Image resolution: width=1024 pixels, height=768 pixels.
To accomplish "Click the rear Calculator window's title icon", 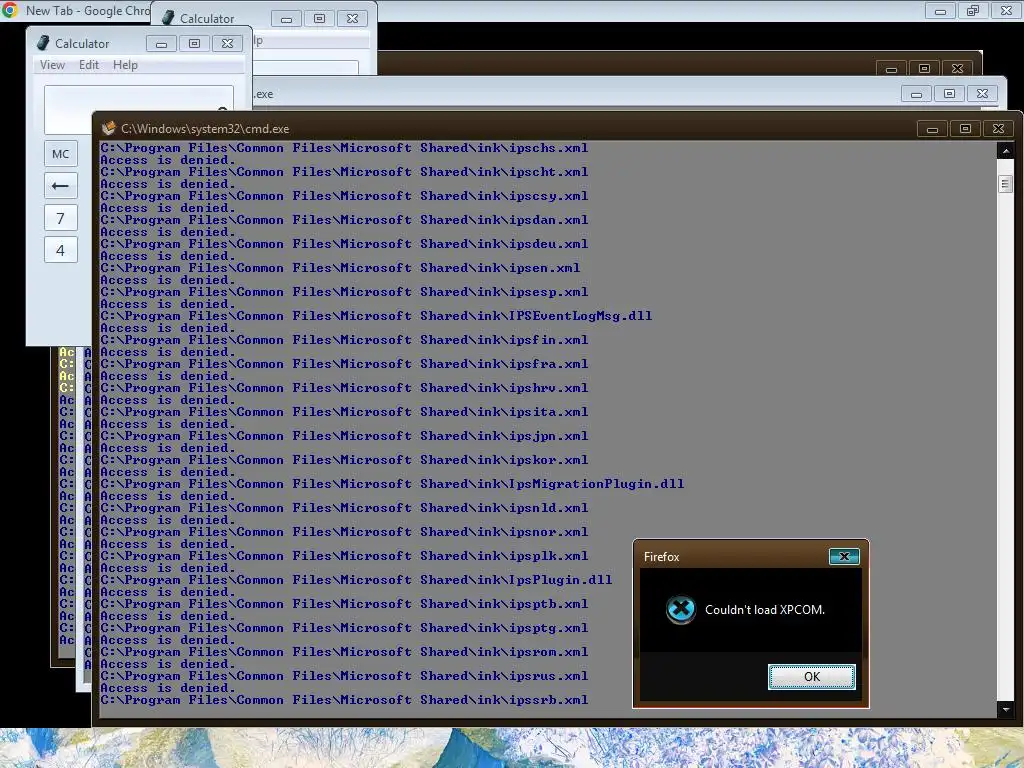I will coord(168,18).
